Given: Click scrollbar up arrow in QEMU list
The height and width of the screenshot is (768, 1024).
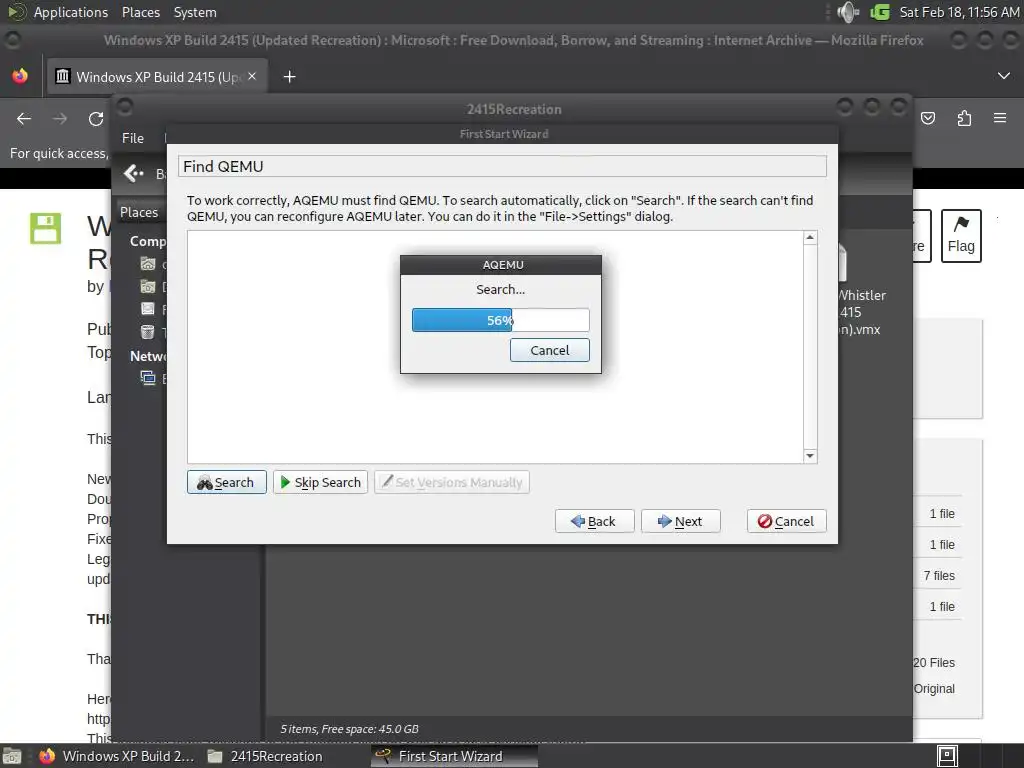Looking at the screenshot, I should pos(810,238).
